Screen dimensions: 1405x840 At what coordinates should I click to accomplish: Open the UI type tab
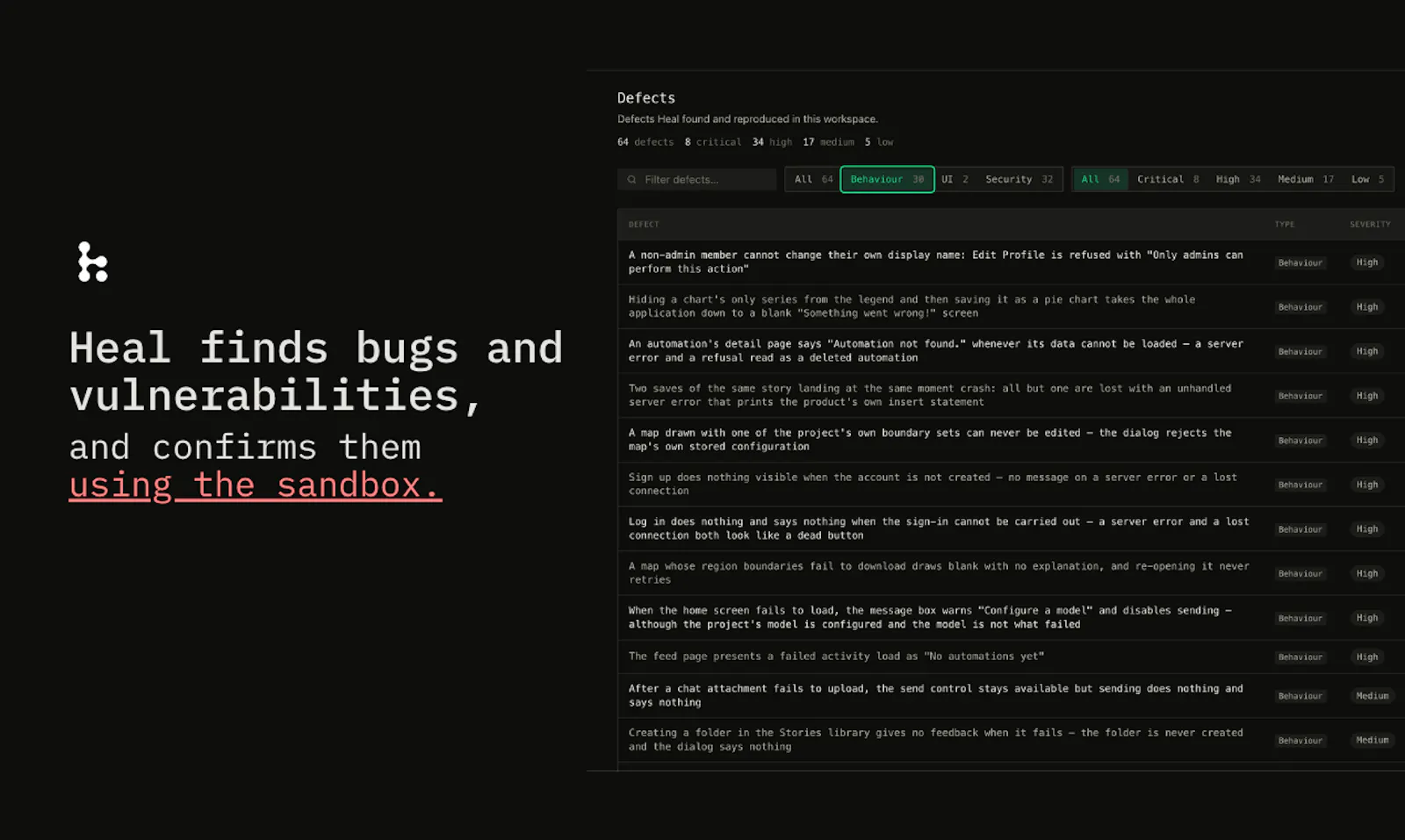(x=955, y=179)
